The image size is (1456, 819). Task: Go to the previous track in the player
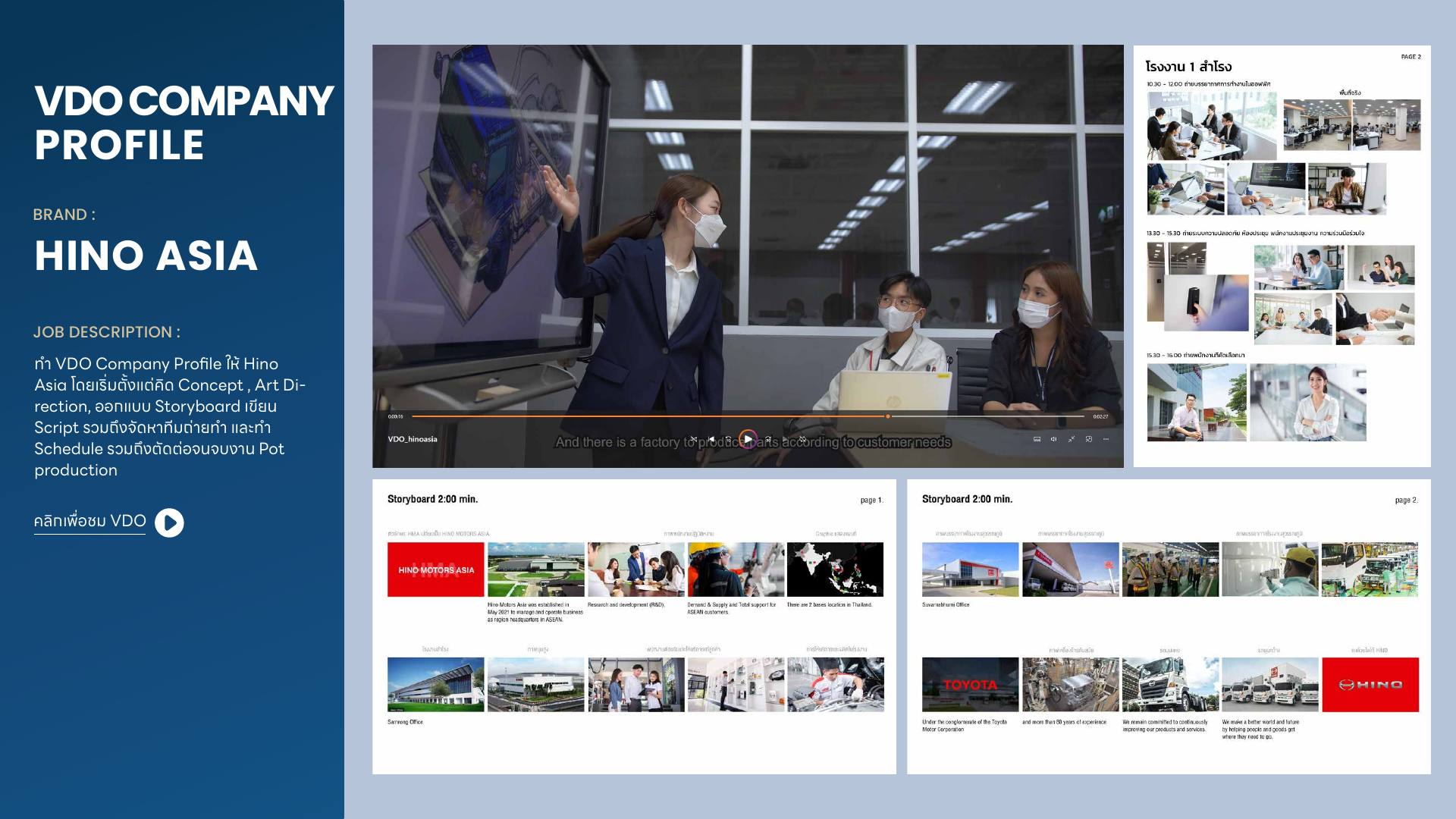711,439
